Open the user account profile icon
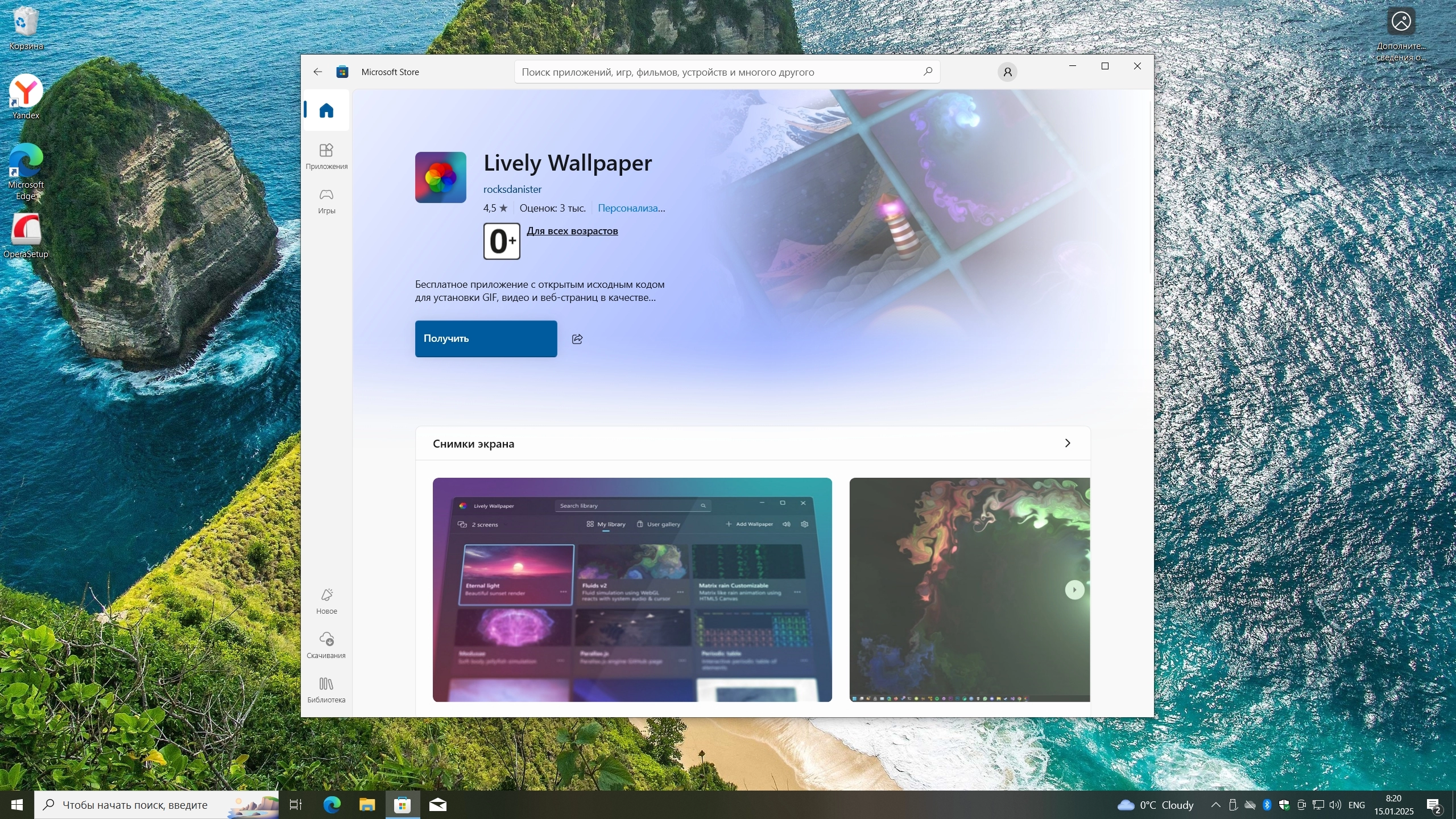Viewport: 1456px width, 819px height. point(1007,72)
